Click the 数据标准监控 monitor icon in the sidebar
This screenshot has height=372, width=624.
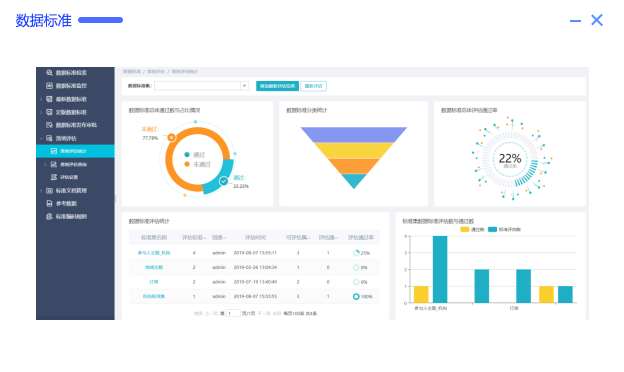click(x=49, y=86)
